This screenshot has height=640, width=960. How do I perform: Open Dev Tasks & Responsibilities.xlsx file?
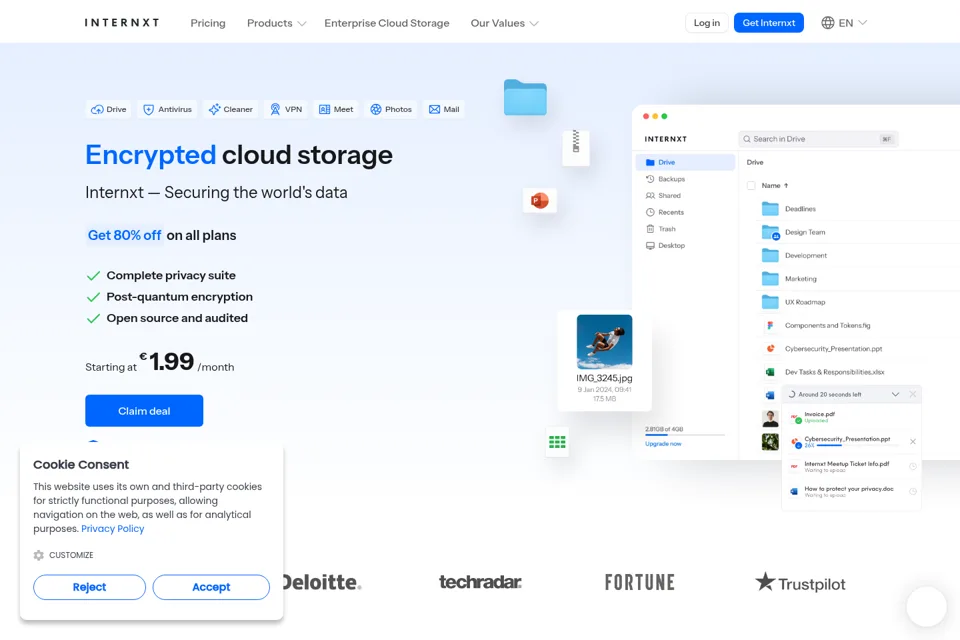point(825,372)
